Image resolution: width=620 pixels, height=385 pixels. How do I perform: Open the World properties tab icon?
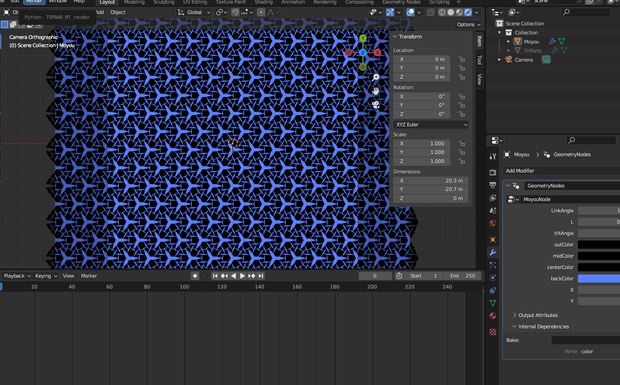pos(493,223)
